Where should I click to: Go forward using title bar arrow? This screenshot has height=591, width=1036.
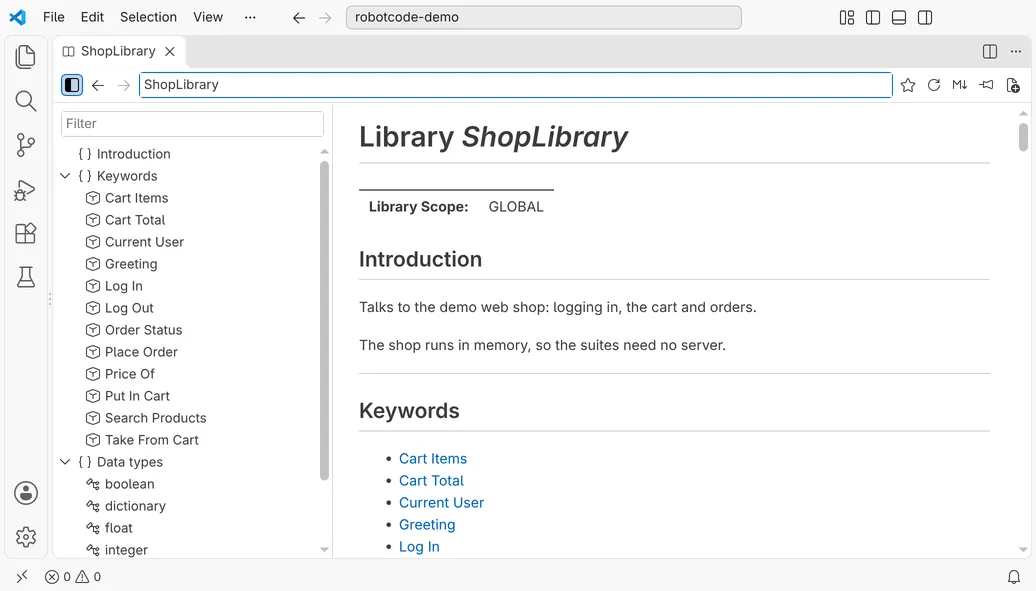325,18
